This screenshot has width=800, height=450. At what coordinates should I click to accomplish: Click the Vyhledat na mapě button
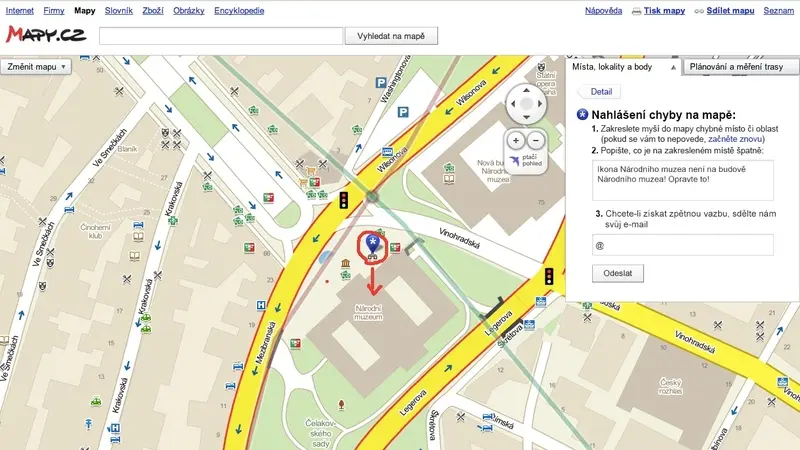tap(391, 36)
